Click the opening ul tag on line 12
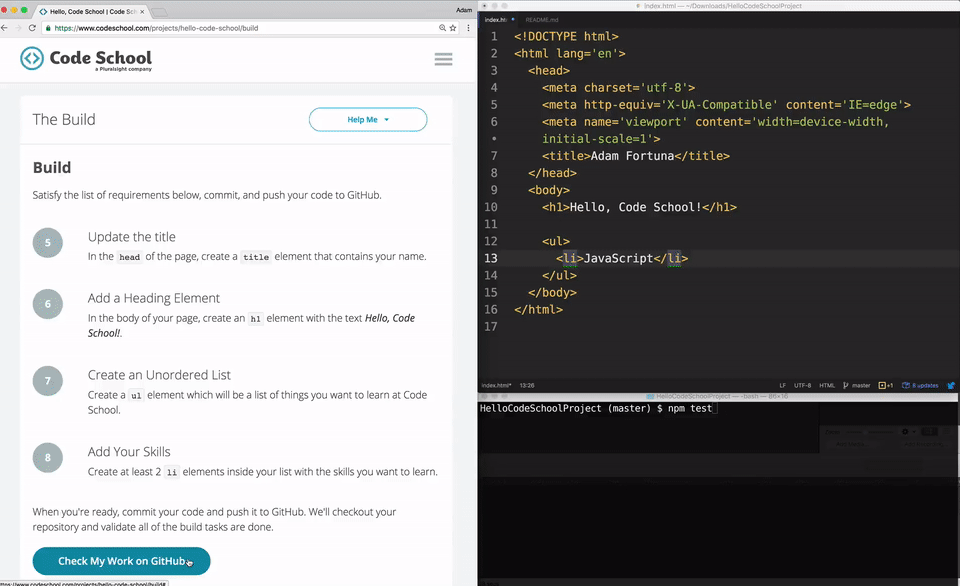960x586 pixels. 556,241
